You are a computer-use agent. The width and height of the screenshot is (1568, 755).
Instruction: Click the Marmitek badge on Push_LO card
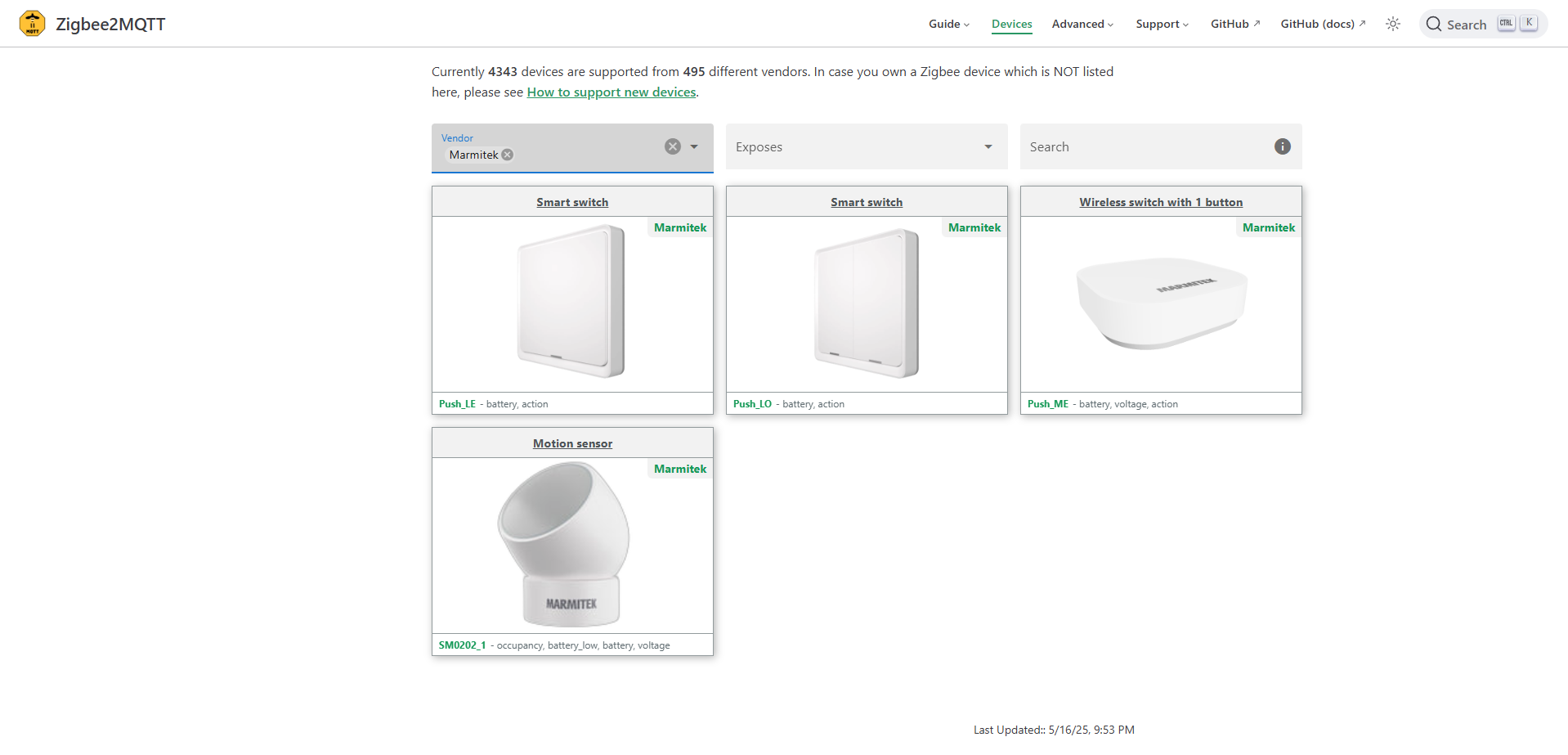[x=974, y=227]
